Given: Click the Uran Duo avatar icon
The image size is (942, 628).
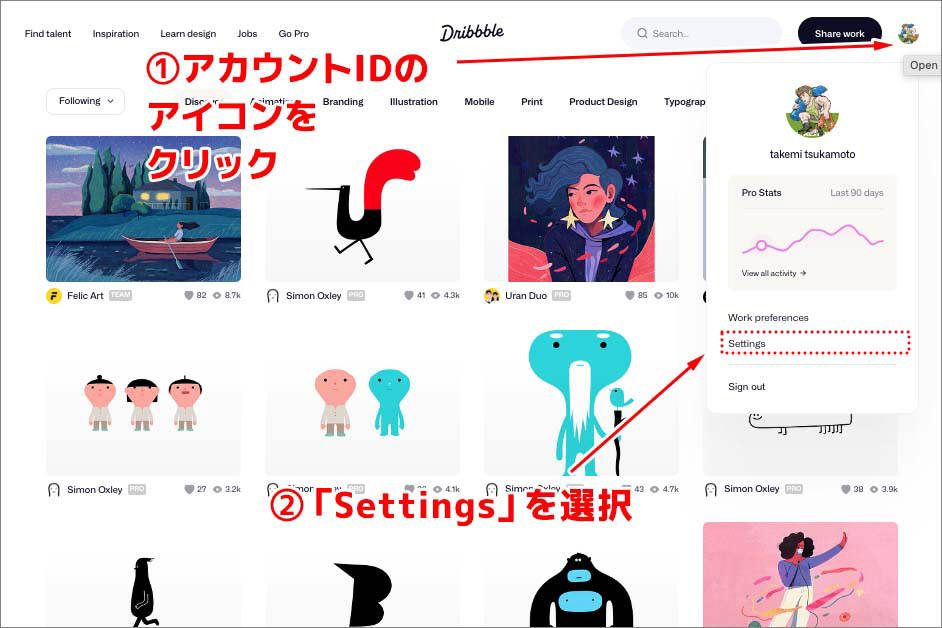Looking at the screenshot, I should [x=492, y=295].
